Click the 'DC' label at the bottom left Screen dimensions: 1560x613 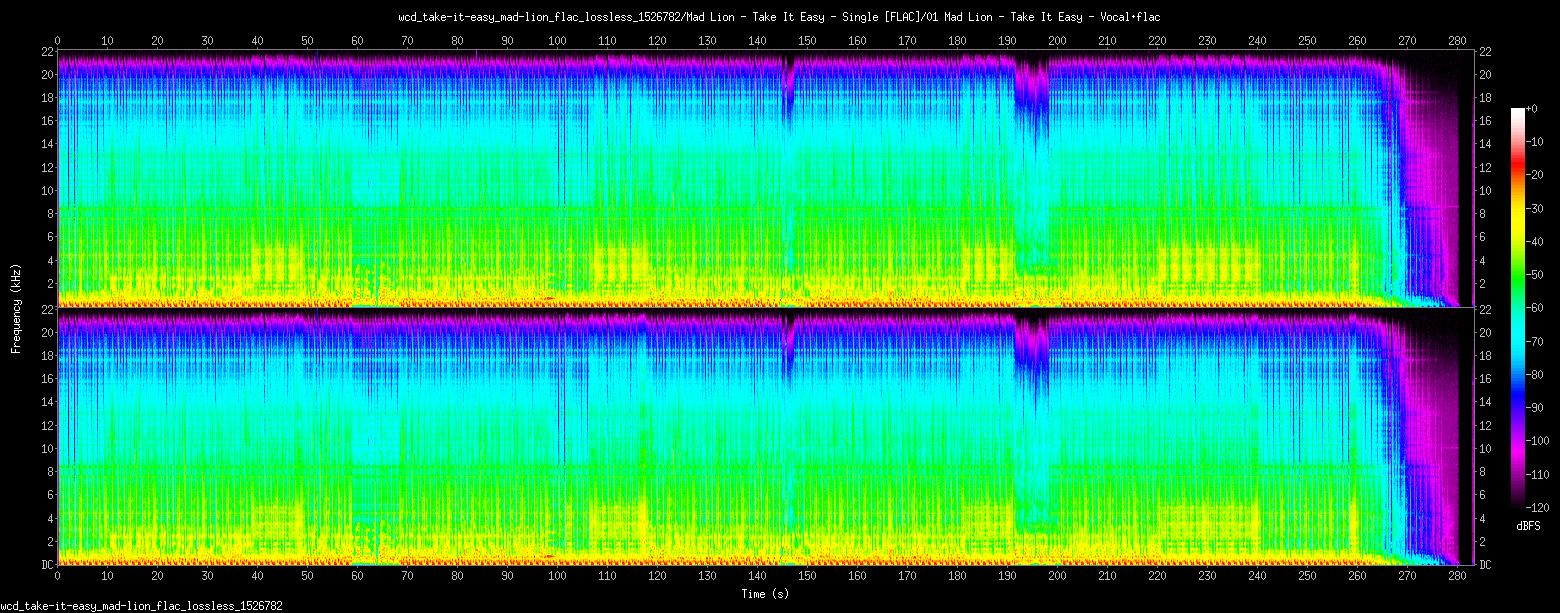pos(46,565)
